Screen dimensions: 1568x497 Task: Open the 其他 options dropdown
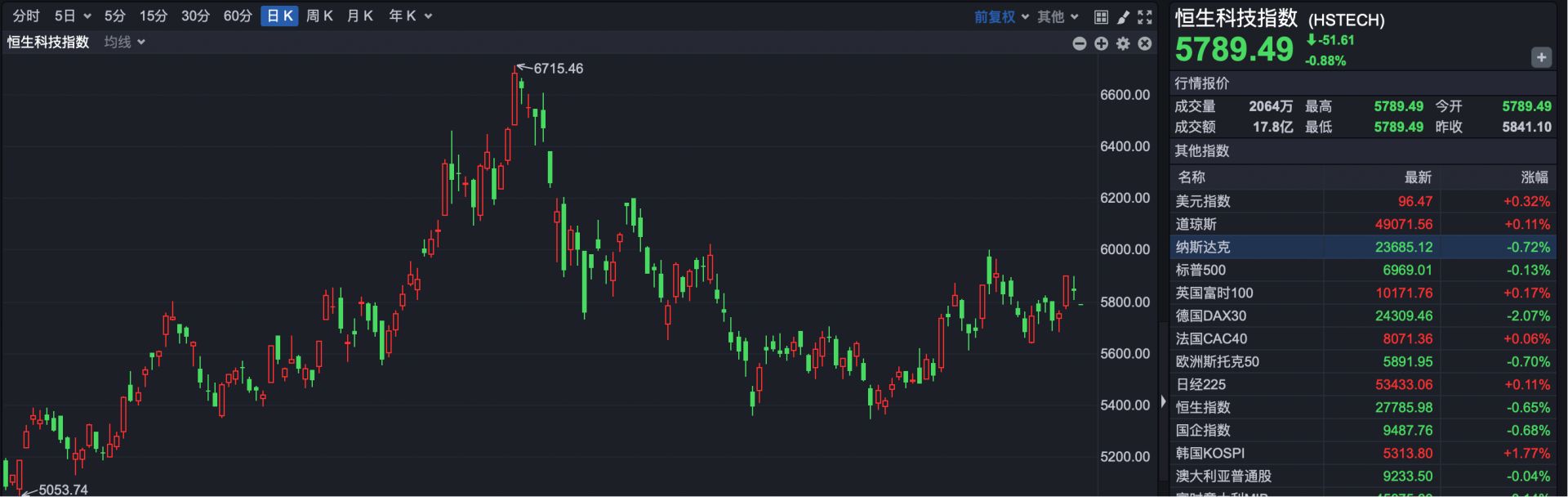tap(1058, 16)
